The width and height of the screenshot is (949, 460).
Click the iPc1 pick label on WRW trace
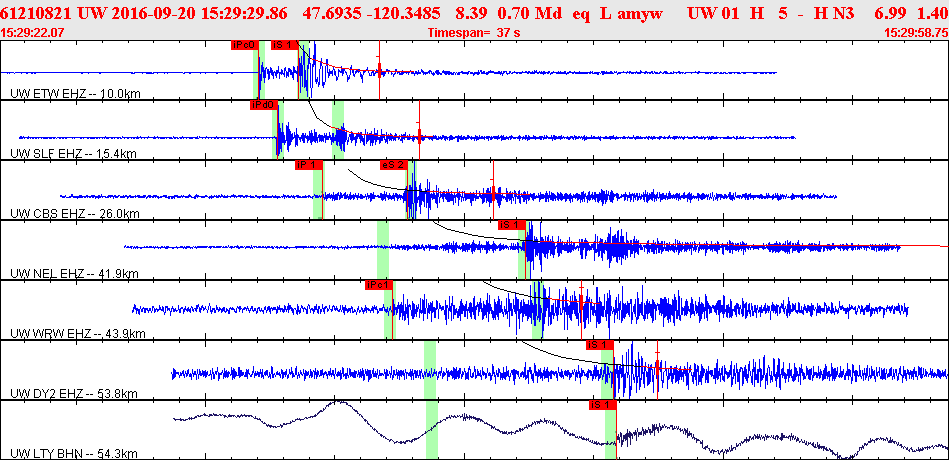(379, 285)
